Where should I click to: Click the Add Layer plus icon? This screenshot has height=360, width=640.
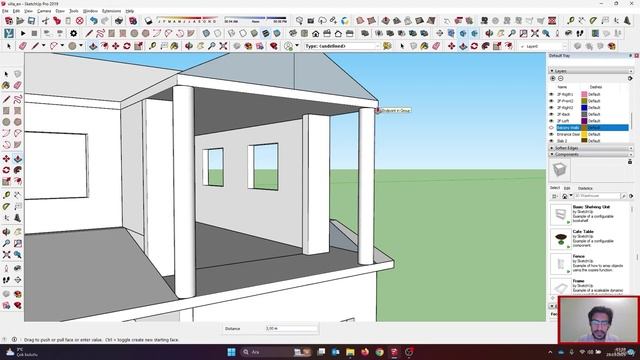coord(553,78)
